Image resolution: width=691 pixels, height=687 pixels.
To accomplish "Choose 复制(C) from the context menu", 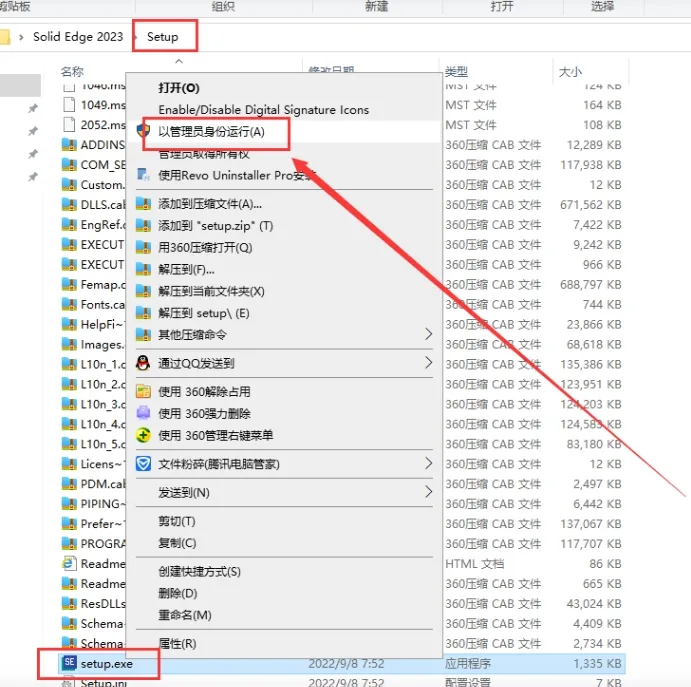I will click(x=177, y=543).
